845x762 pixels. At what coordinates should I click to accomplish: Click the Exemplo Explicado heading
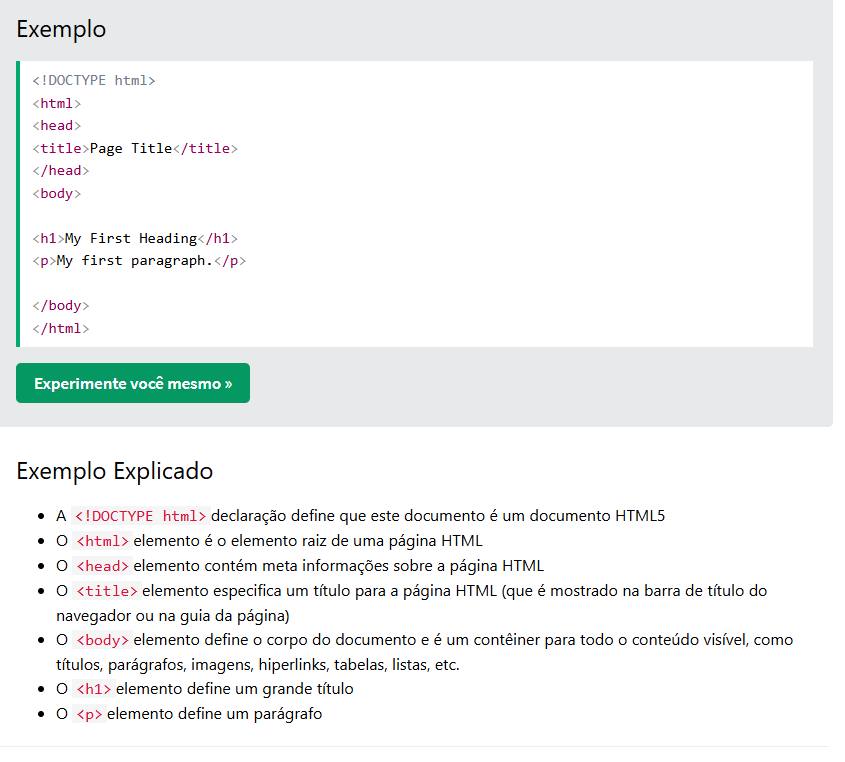click(x=114, y=471)
